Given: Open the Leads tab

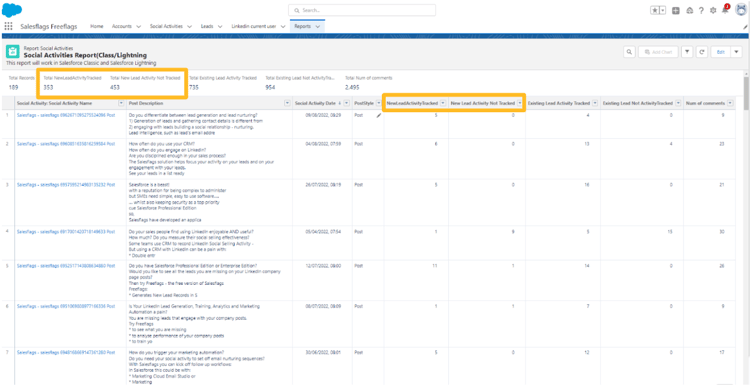Looking at the screenshot, I should (x=207, y=27).
